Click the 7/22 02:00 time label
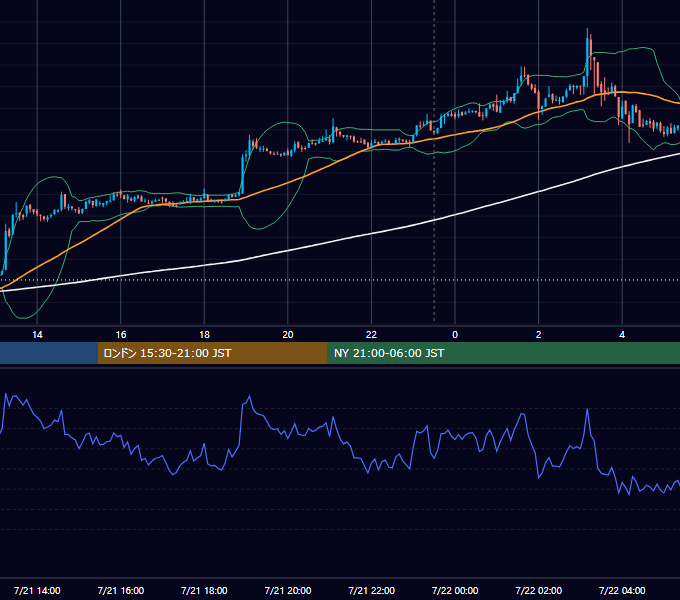Image resolution: width=680 pixels, height=600 pixels. click(538, 590)
